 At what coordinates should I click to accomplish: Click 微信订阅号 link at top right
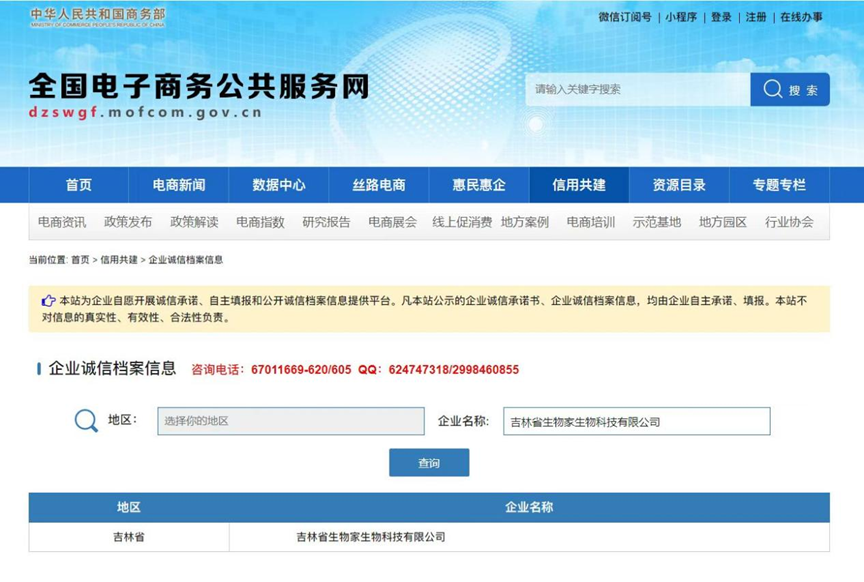coord(625,17)
